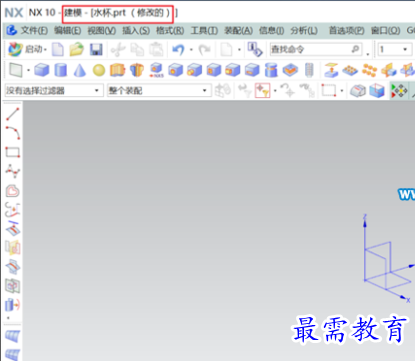Toggle the red-outlined selection filter funnel icon

(262, 90)
